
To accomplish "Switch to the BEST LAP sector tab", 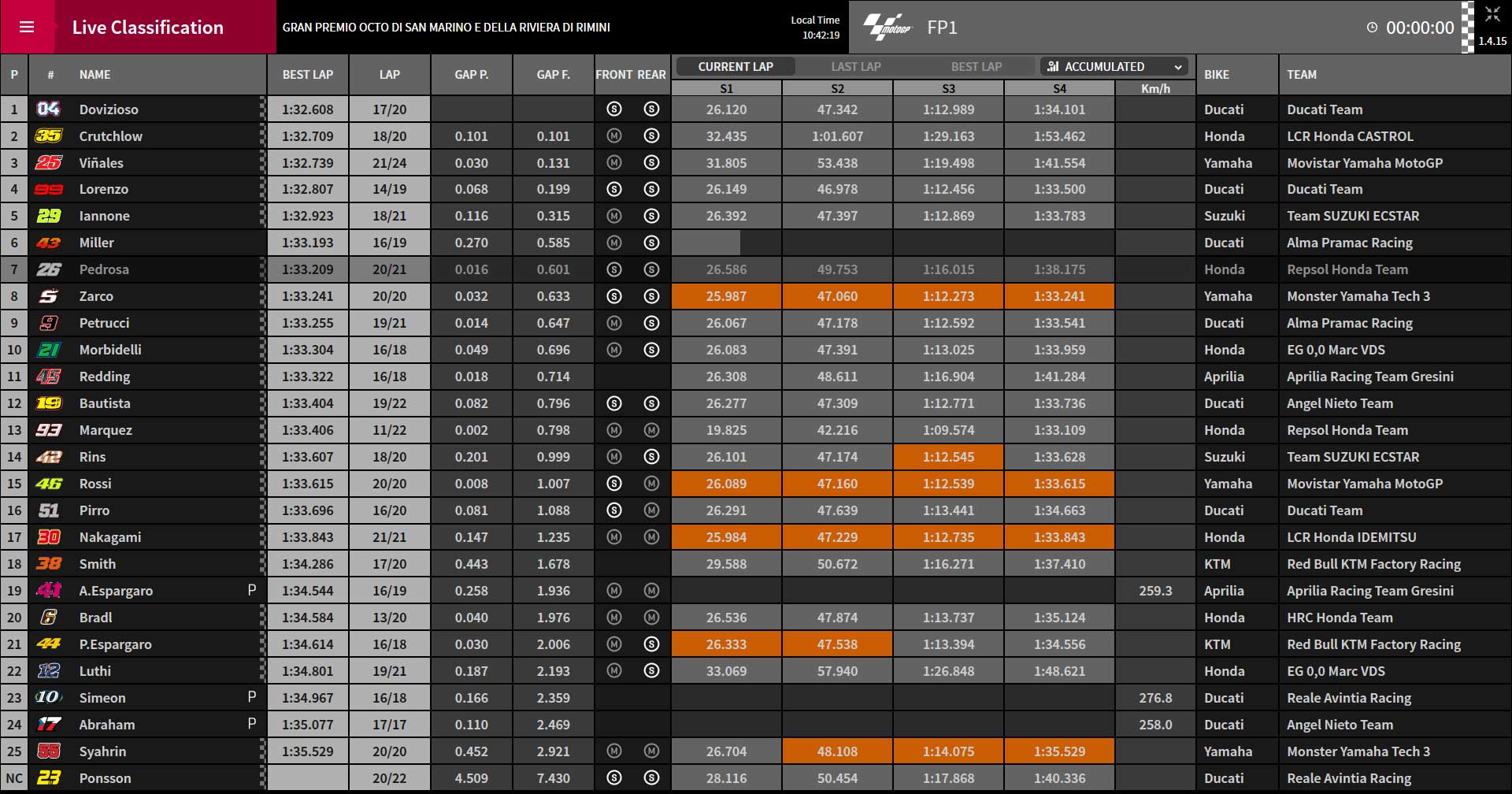I will (x=976, y=67).
